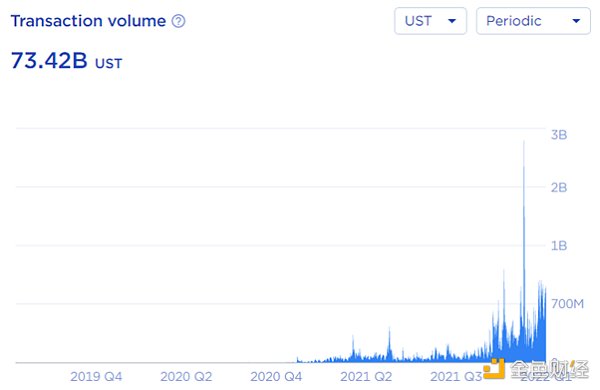The width and height of the screenshot is (600, 390).
Task: Click the 3B y-axis label
Action: coord(559,135)
